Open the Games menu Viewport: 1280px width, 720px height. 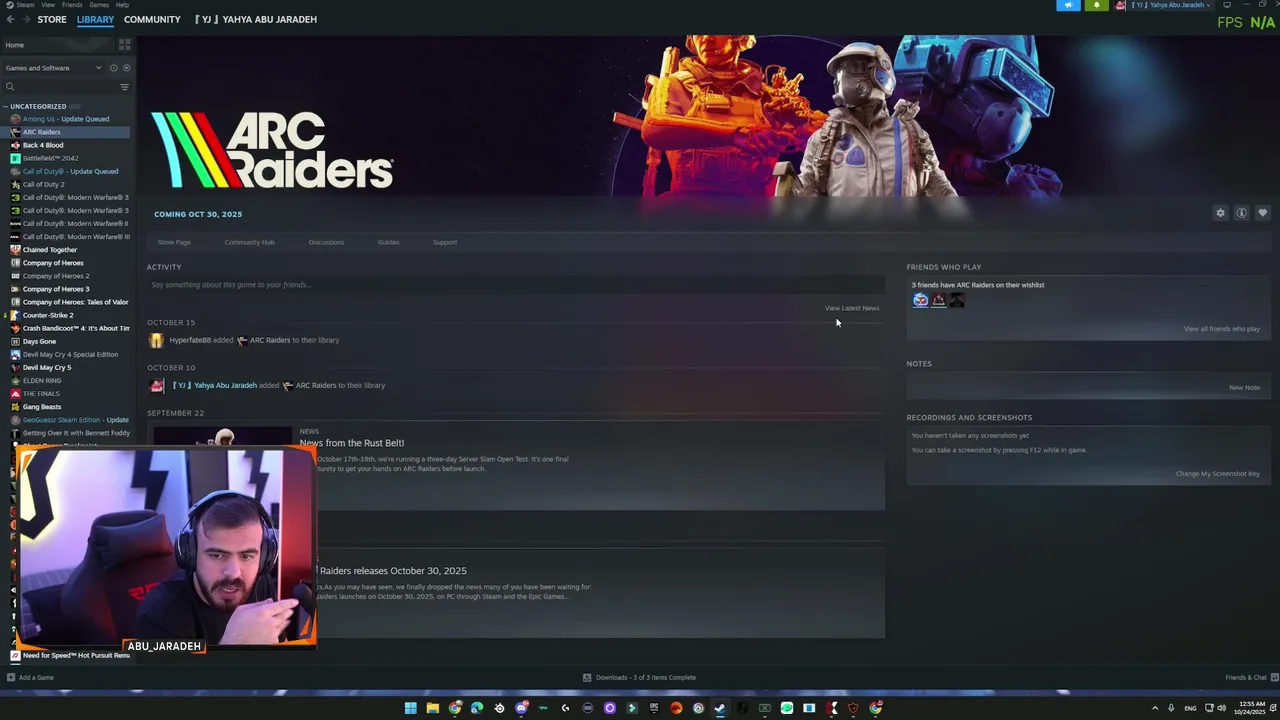99,5
